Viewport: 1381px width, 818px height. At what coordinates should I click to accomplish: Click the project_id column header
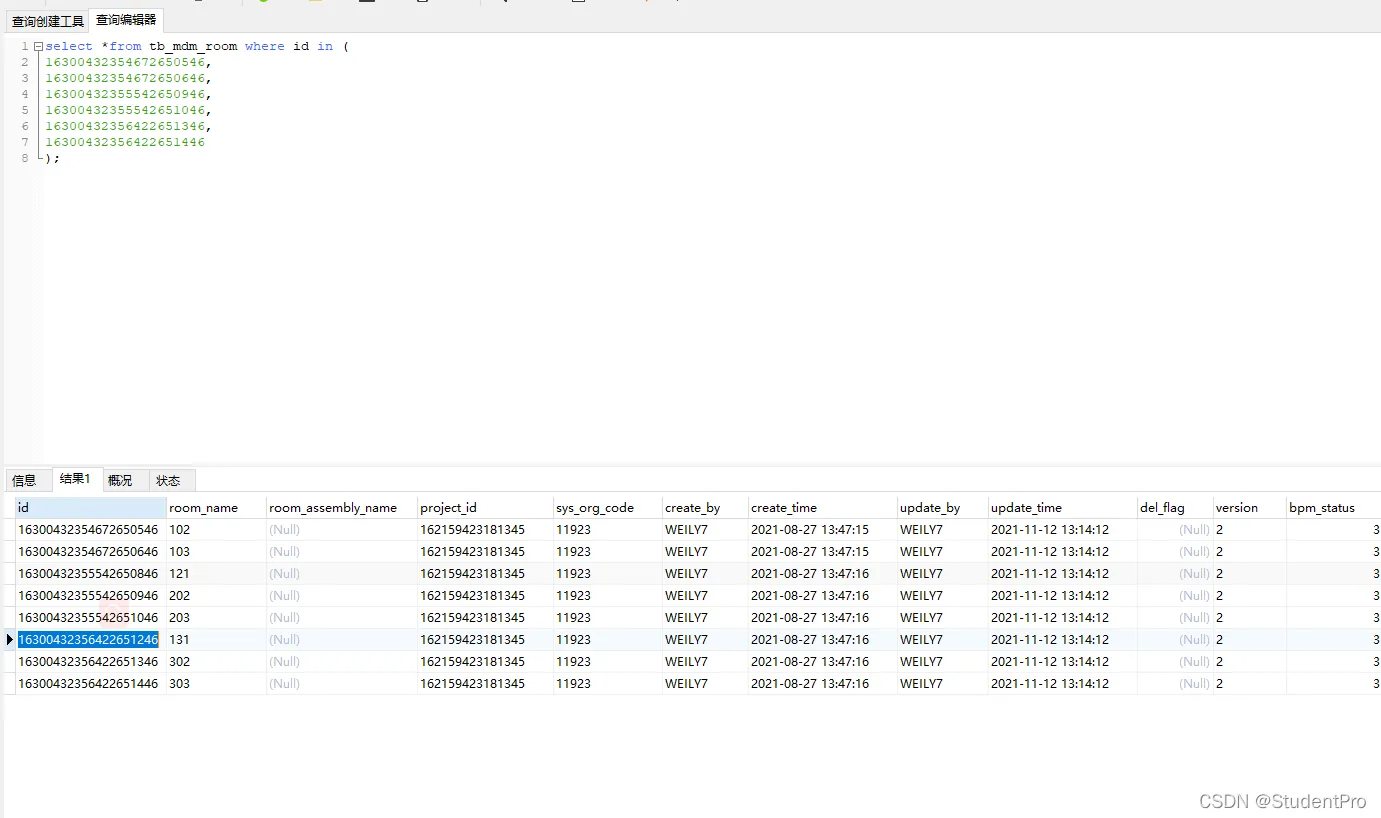485,508
